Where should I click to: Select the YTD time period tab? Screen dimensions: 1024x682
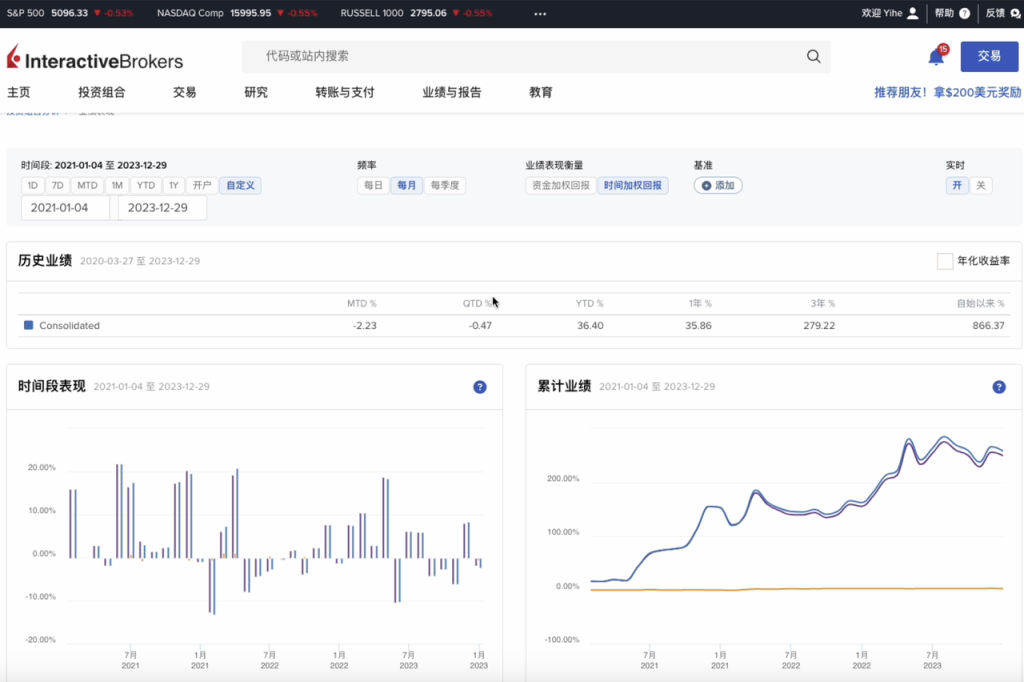coord(147,185)
